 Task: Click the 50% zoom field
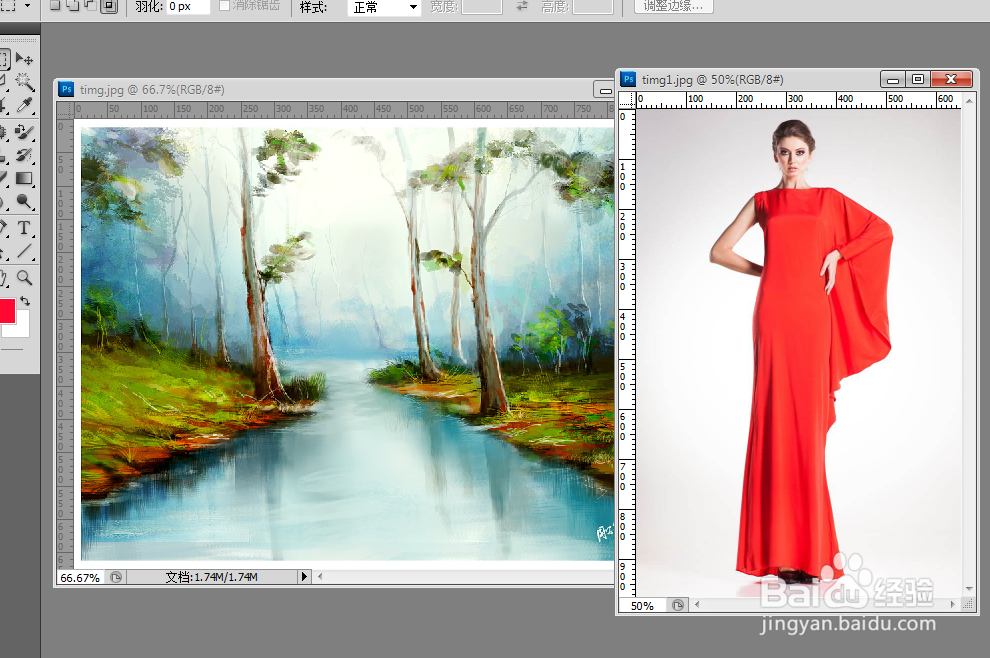point(643,605)
